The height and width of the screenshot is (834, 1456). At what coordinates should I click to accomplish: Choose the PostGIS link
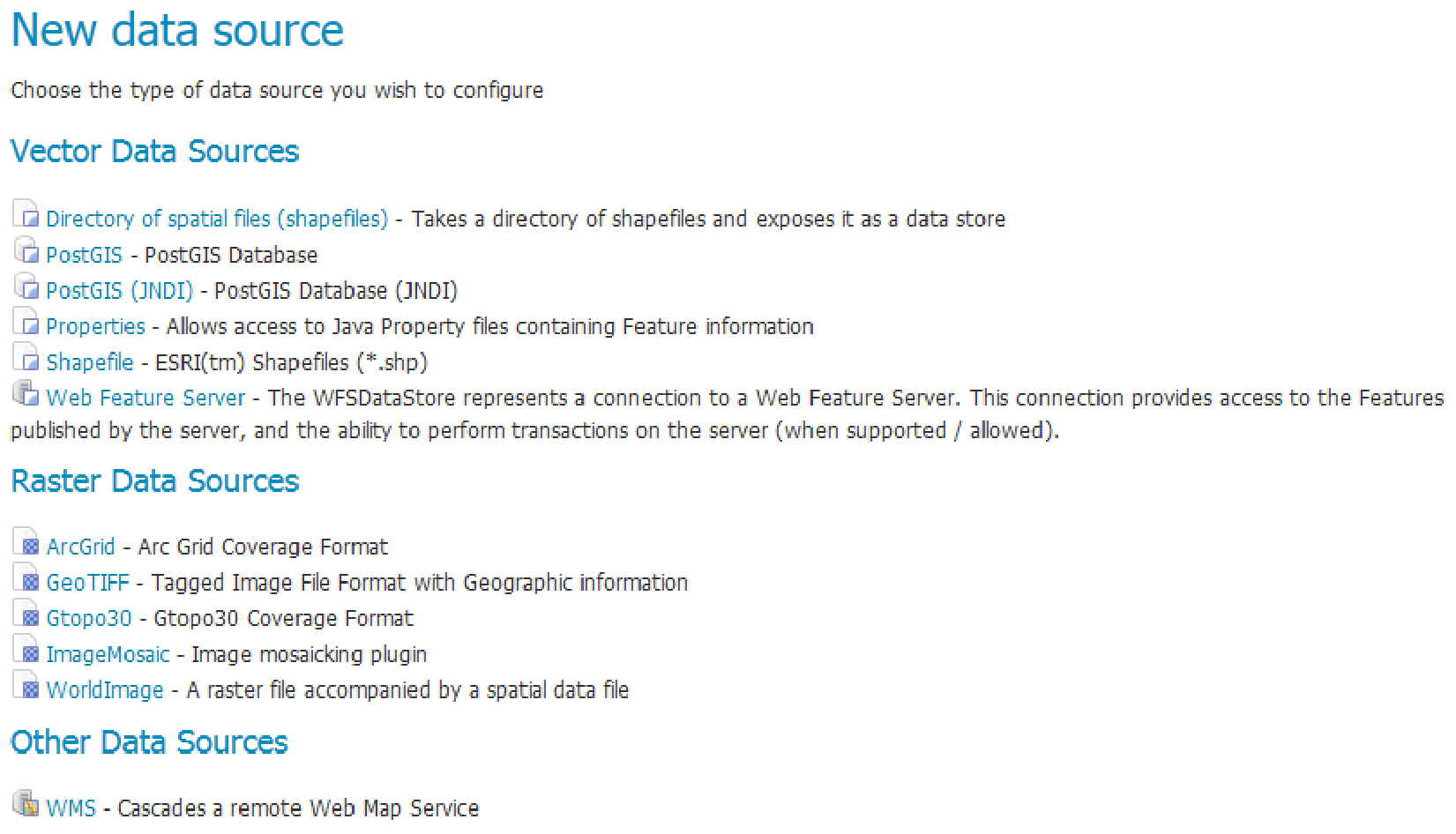(x=84, y=255)
